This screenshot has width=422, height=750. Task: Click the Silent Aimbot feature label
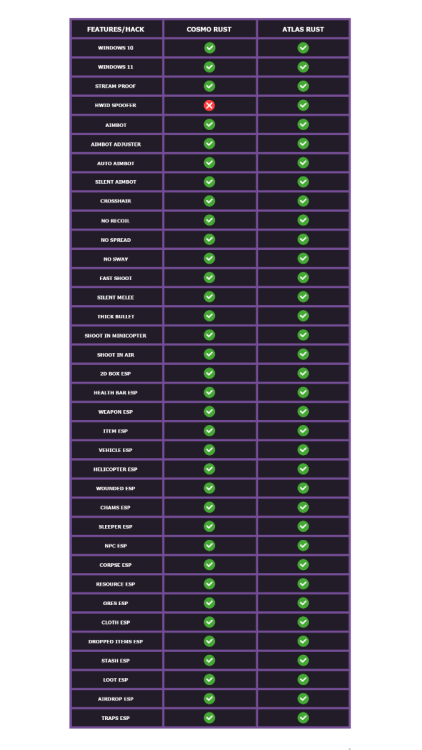pos(116,182)
